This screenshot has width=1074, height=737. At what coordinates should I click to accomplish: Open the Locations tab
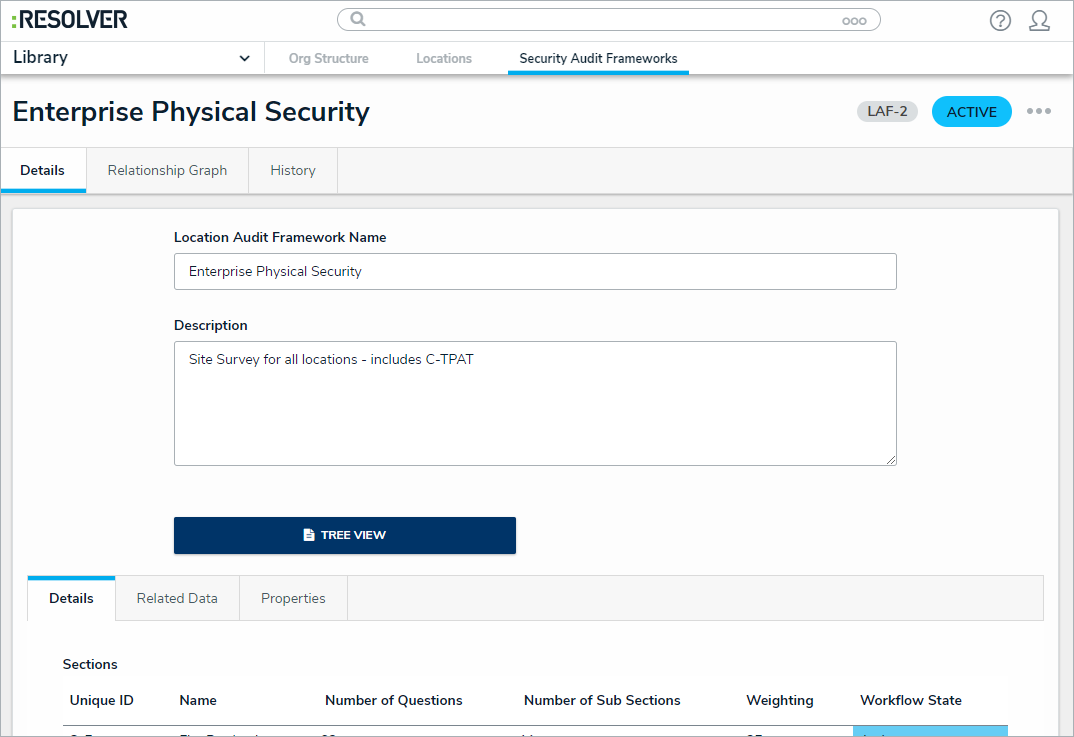click(444, 59)
